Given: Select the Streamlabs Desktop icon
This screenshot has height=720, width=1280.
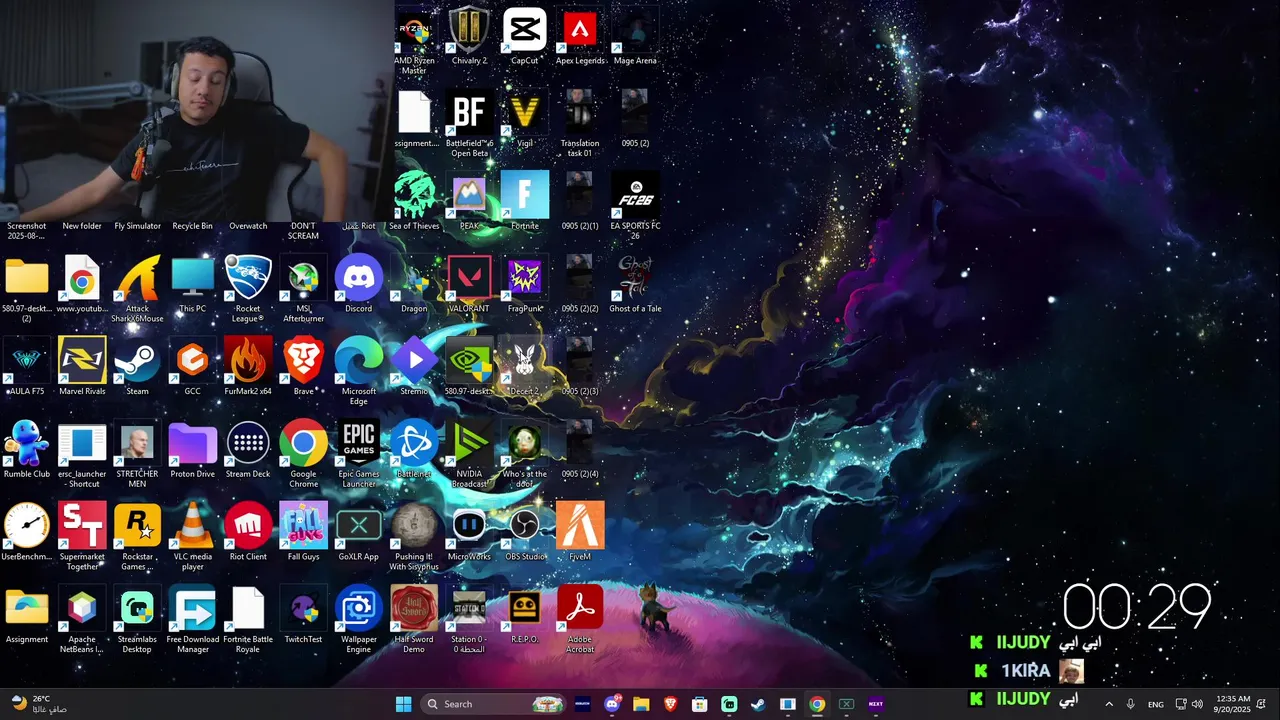Looking at the screenshot, I should pyautogui.click(x=137, y=609).
